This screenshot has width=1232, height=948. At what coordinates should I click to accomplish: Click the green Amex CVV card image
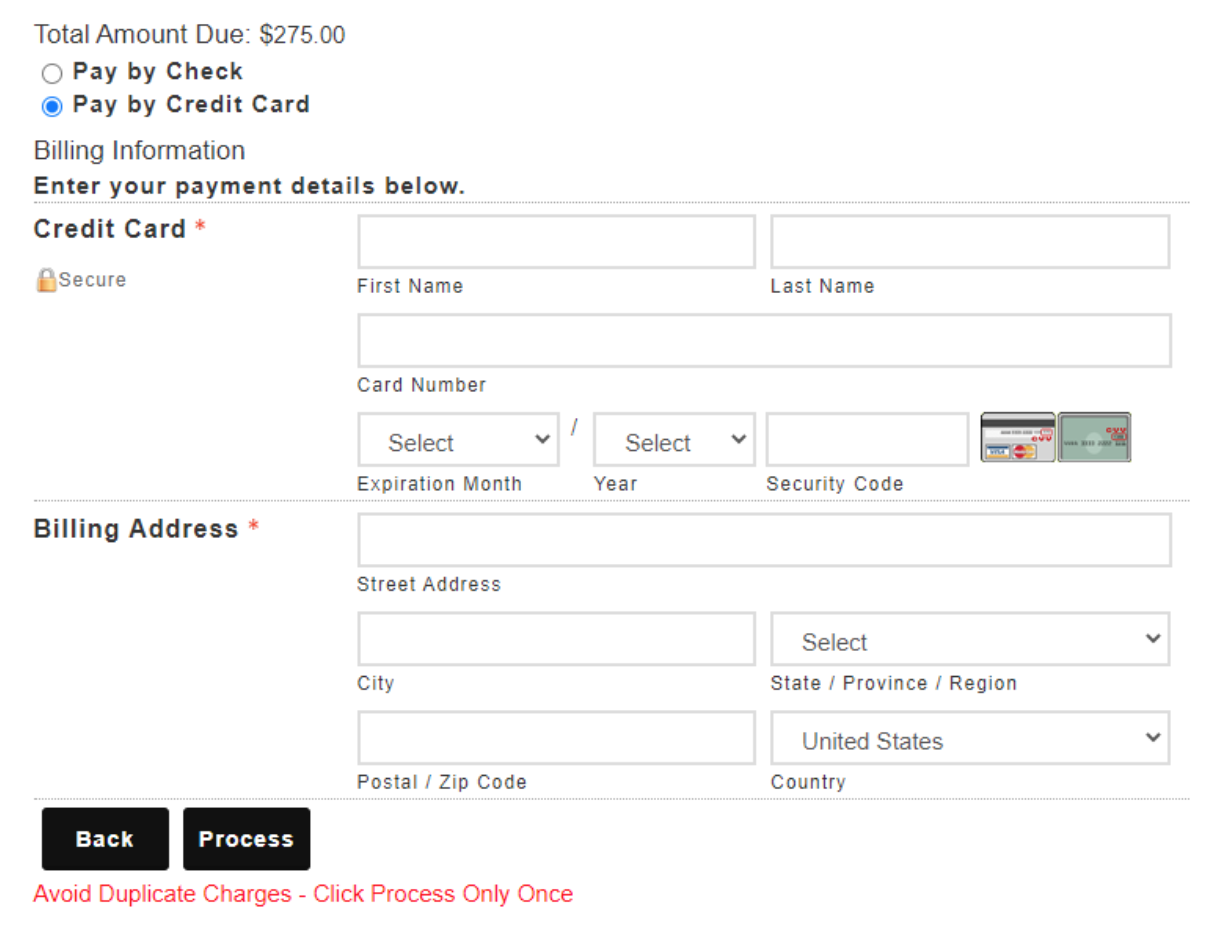(1094, 438)
